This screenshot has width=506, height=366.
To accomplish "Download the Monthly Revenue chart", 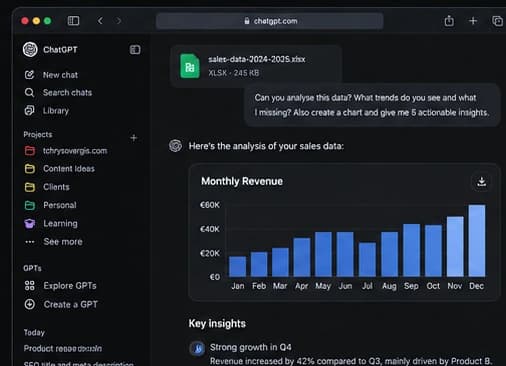I will click(x=481, y=182).
